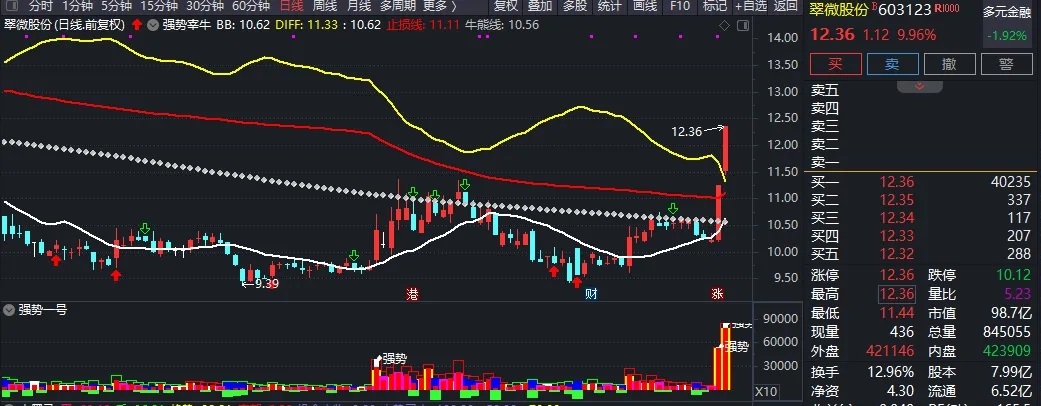Click the 翠微股份 stock name in the quote panel
1041x406 pixels.
coord(839,9)
